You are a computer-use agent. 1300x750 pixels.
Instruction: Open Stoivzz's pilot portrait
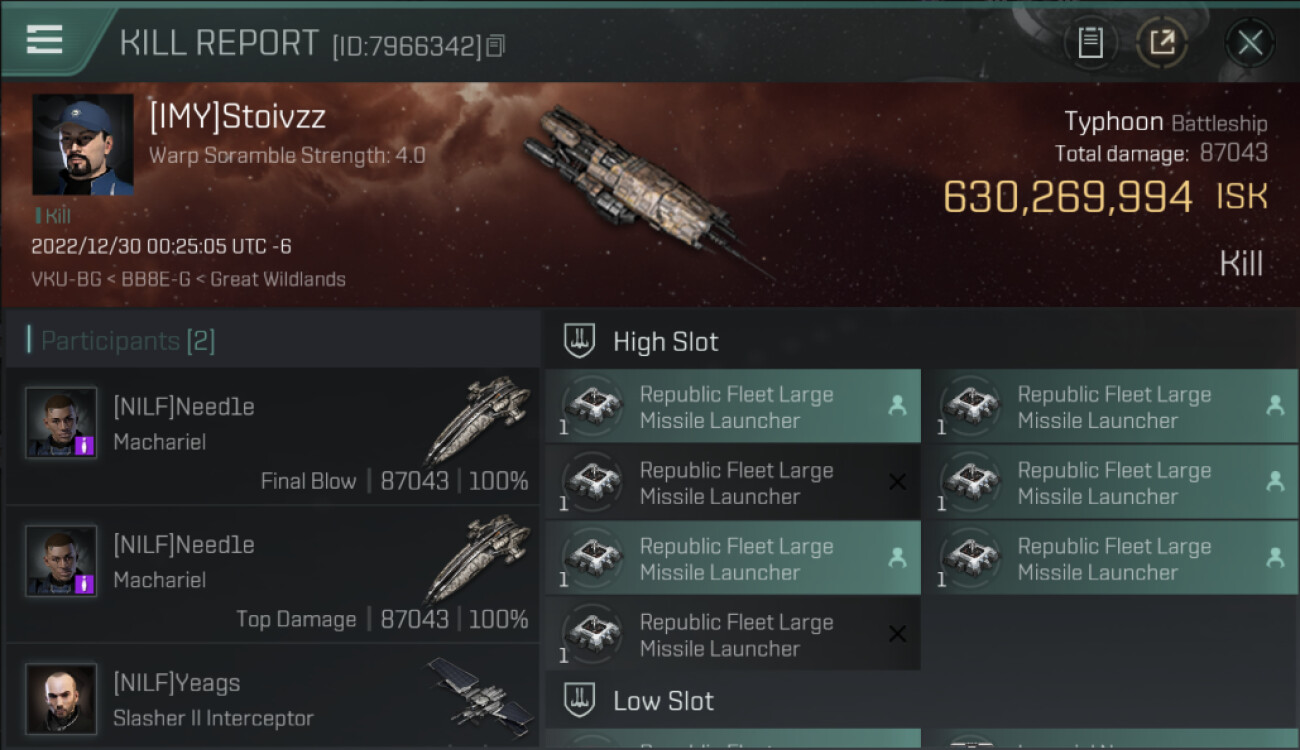83,145
